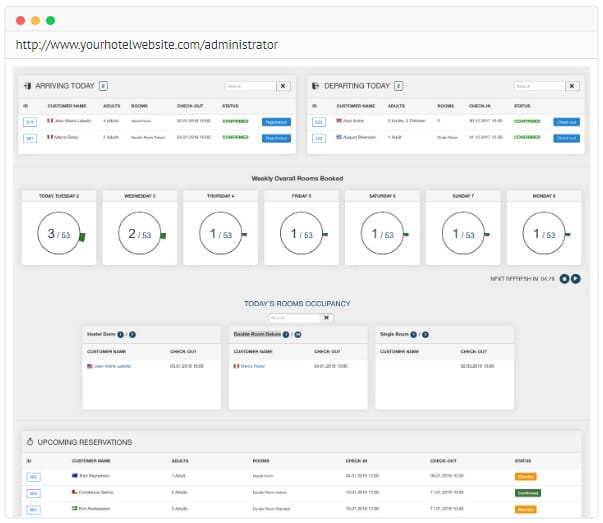Viewport: 603px width, 523px height.
Task: Click the Weekly Overall Rooms Booked heading
Action: 297,178
